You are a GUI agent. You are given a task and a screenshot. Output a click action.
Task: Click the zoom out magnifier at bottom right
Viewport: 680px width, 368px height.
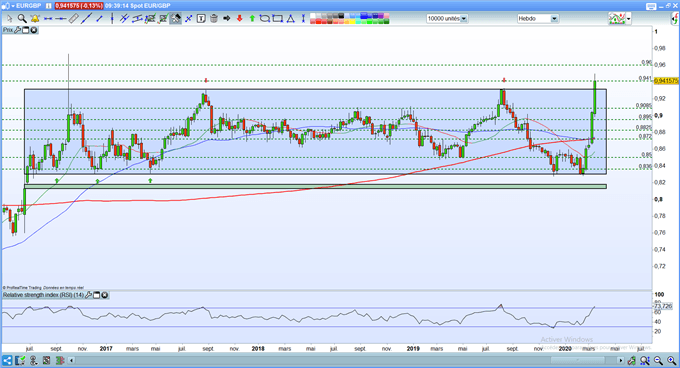tap(658, 360)
